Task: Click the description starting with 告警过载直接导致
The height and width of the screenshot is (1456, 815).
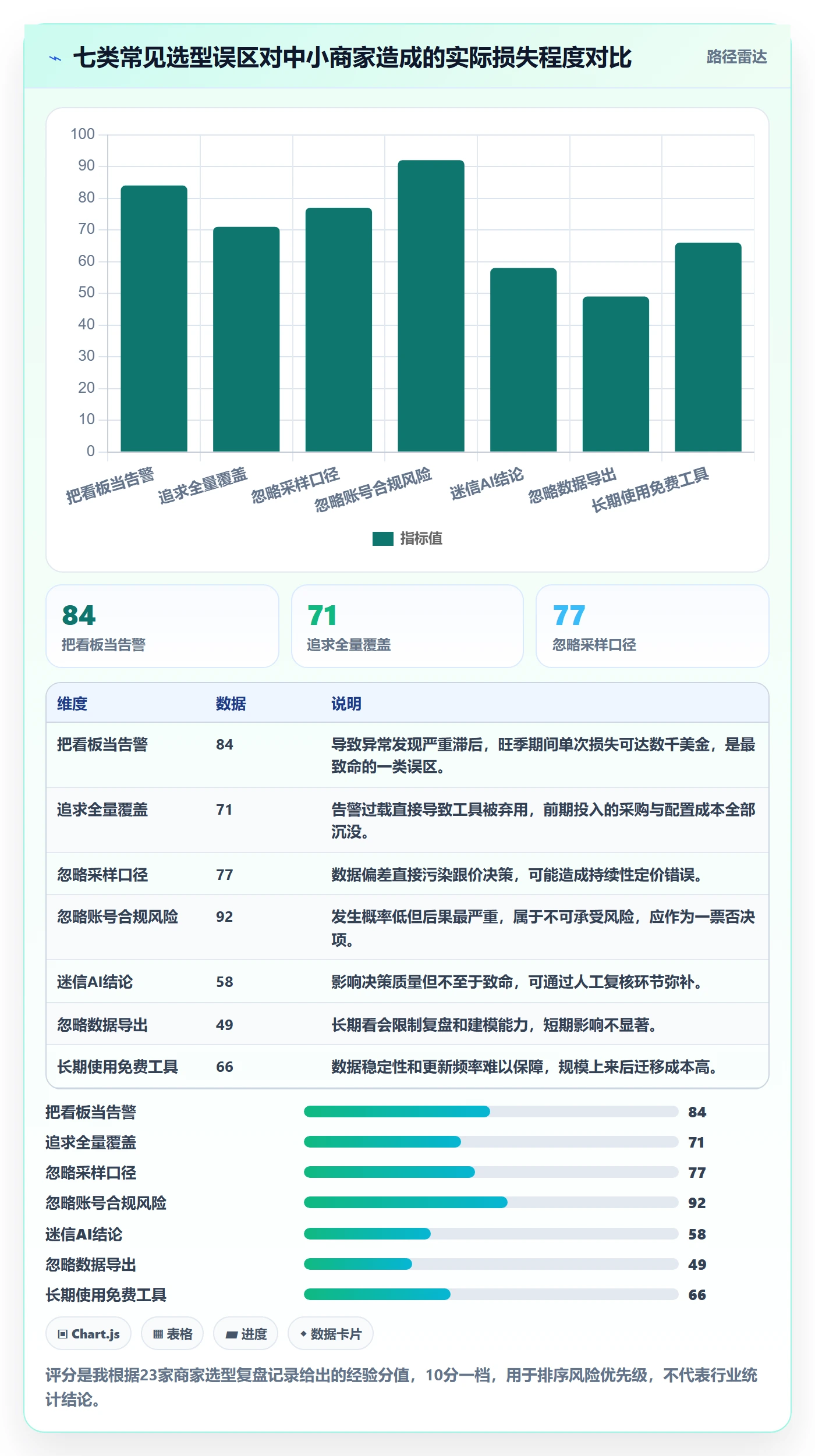Action: 543,821
